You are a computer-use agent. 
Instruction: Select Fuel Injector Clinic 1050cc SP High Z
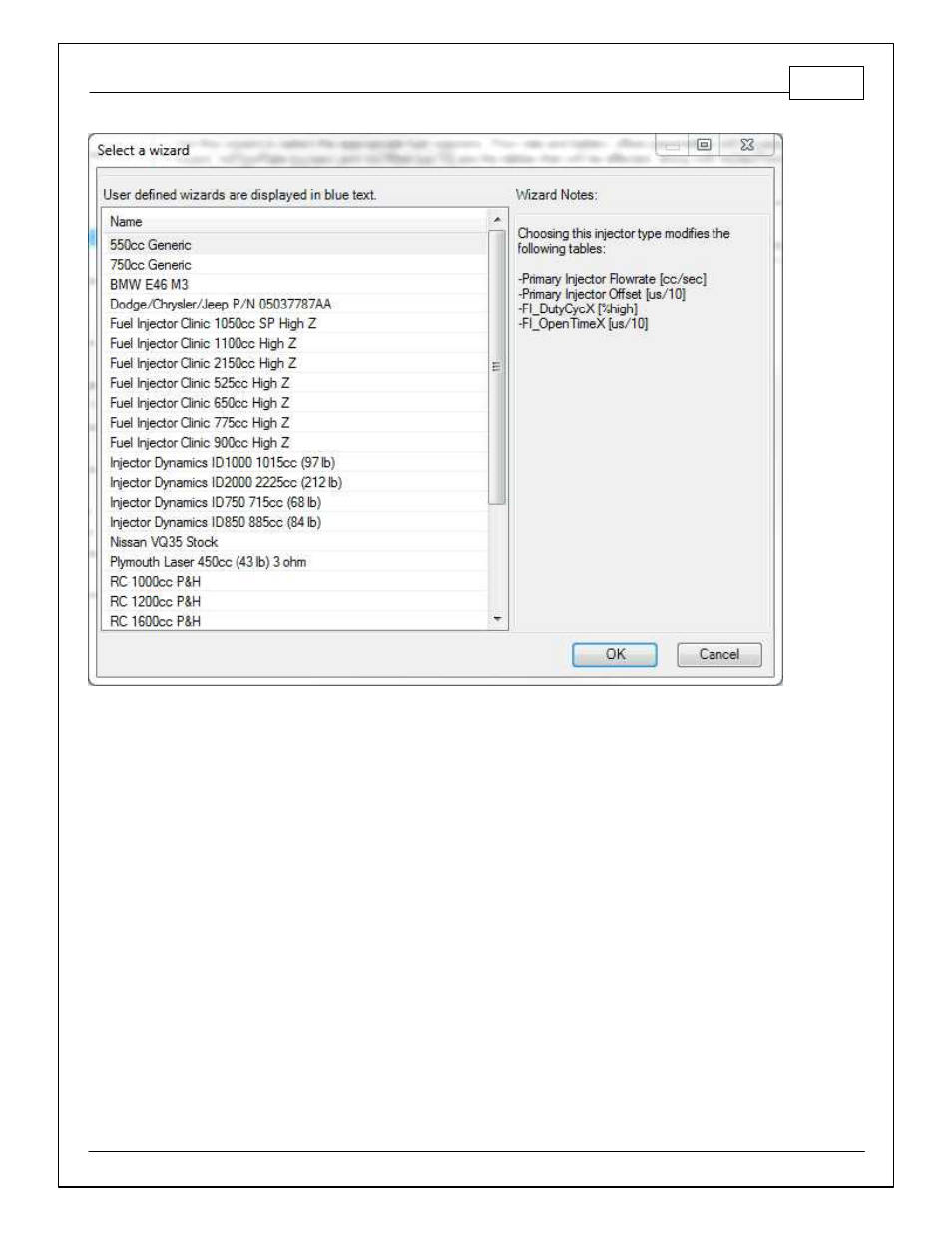[x=294, y=324]
